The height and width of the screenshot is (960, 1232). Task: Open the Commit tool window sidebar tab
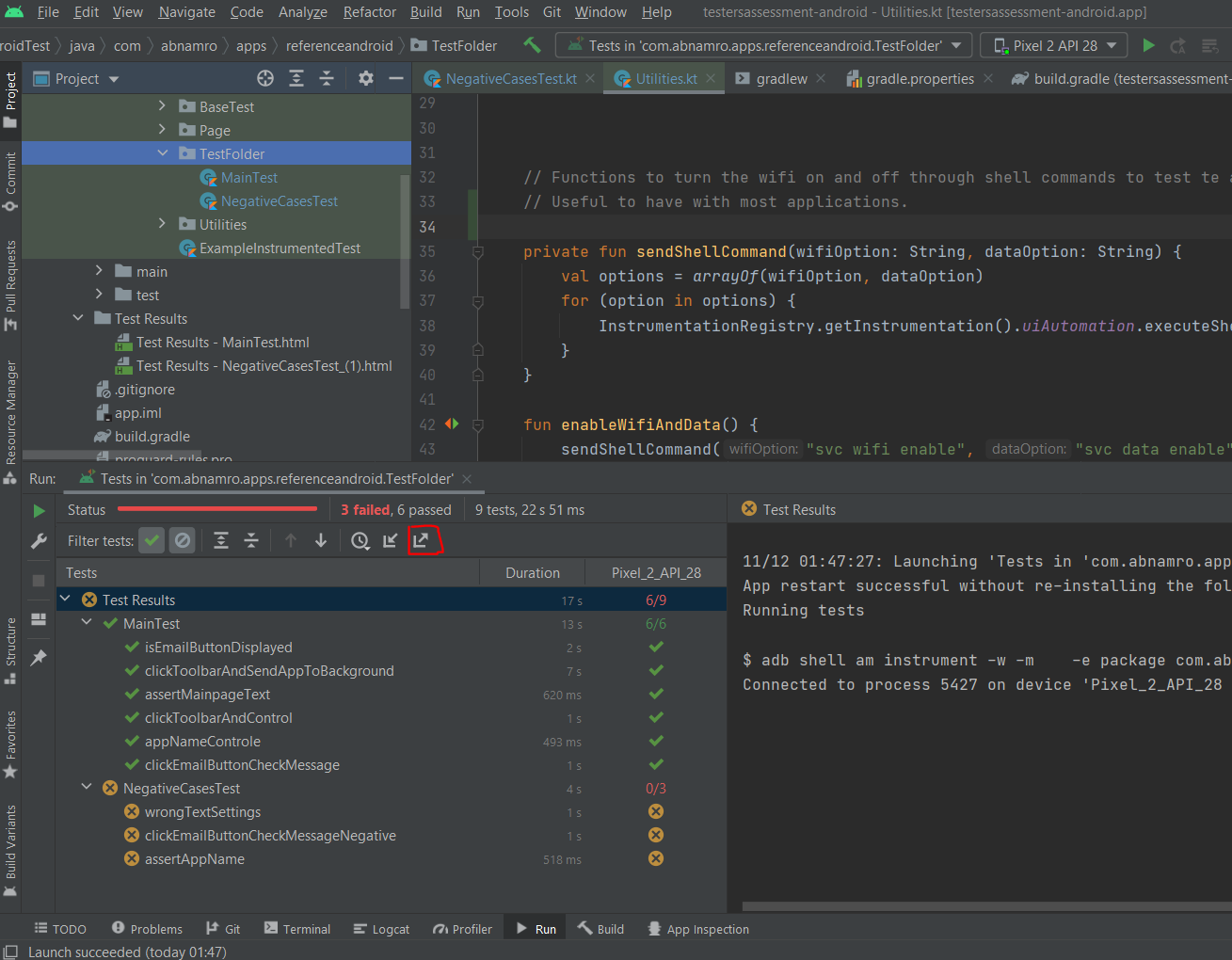click(x=10, y=182)
